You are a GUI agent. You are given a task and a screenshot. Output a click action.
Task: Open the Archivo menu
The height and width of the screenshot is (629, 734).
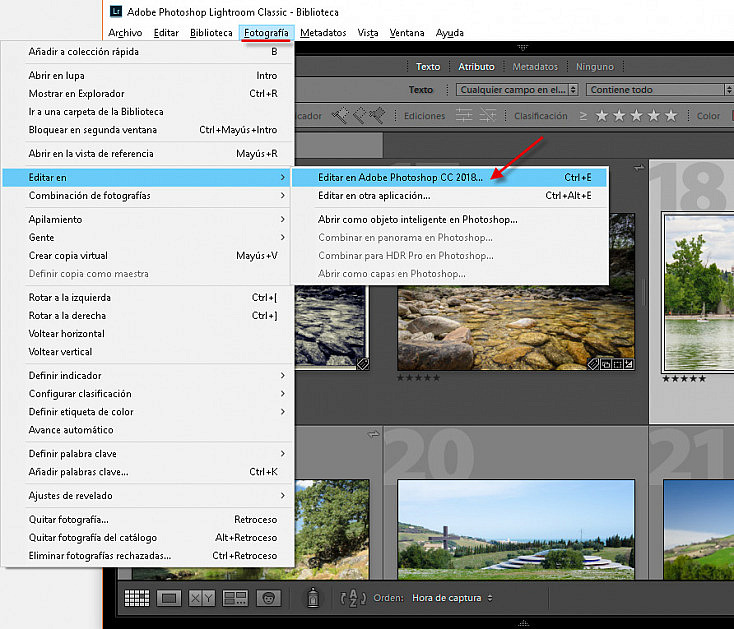point(125,33)
